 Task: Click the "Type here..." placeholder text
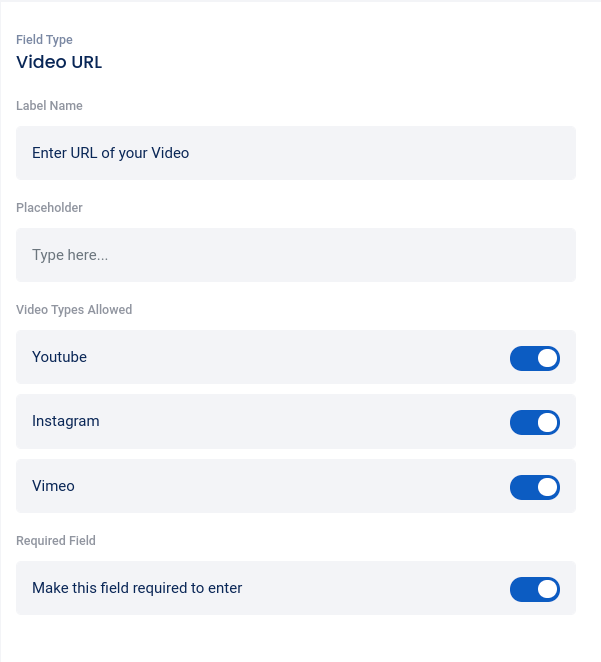[70, 255]
